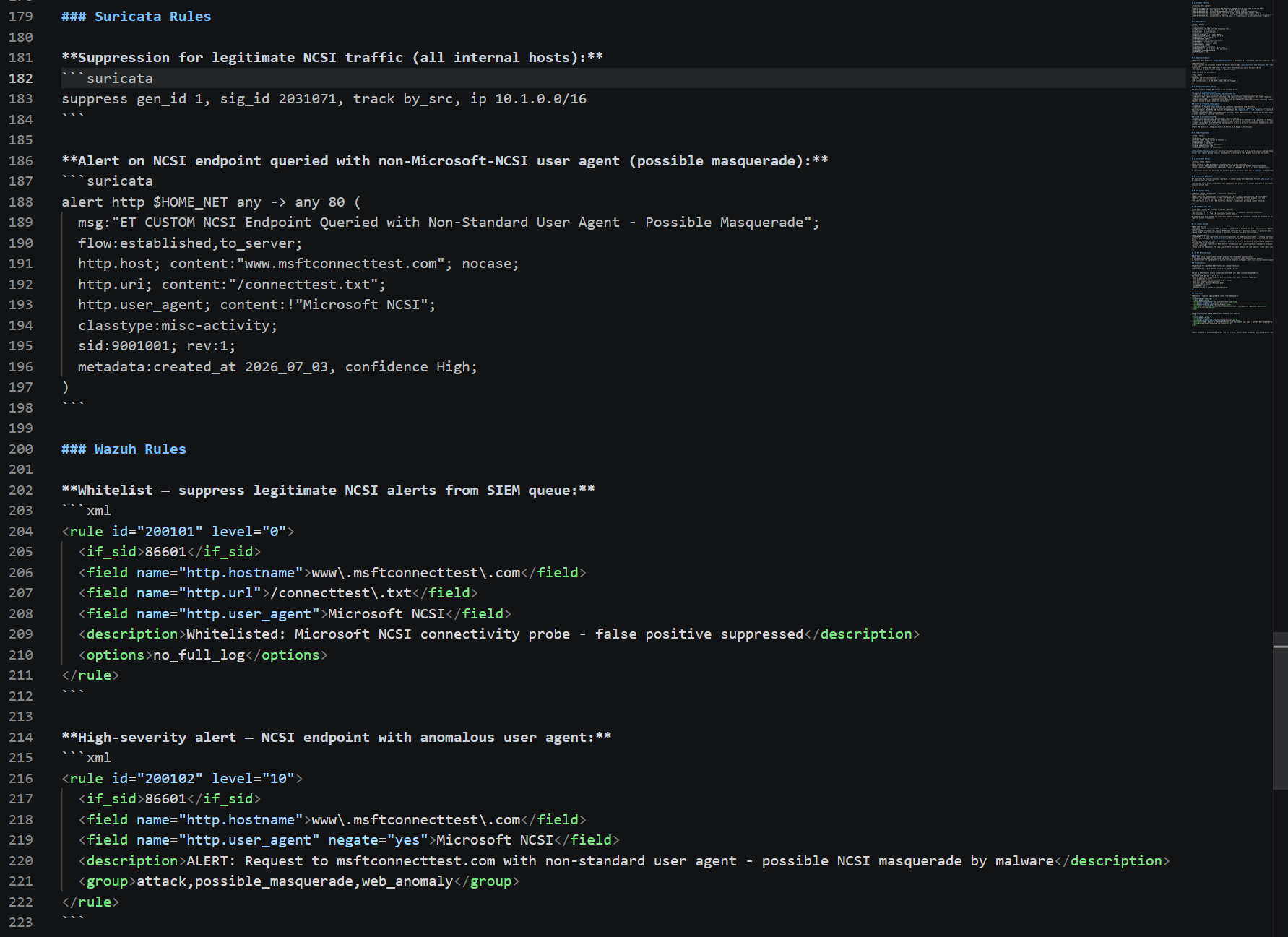Click the bold 'High-severity alert' heading line
1288x937 pixels.
click(x=337, y=738)
